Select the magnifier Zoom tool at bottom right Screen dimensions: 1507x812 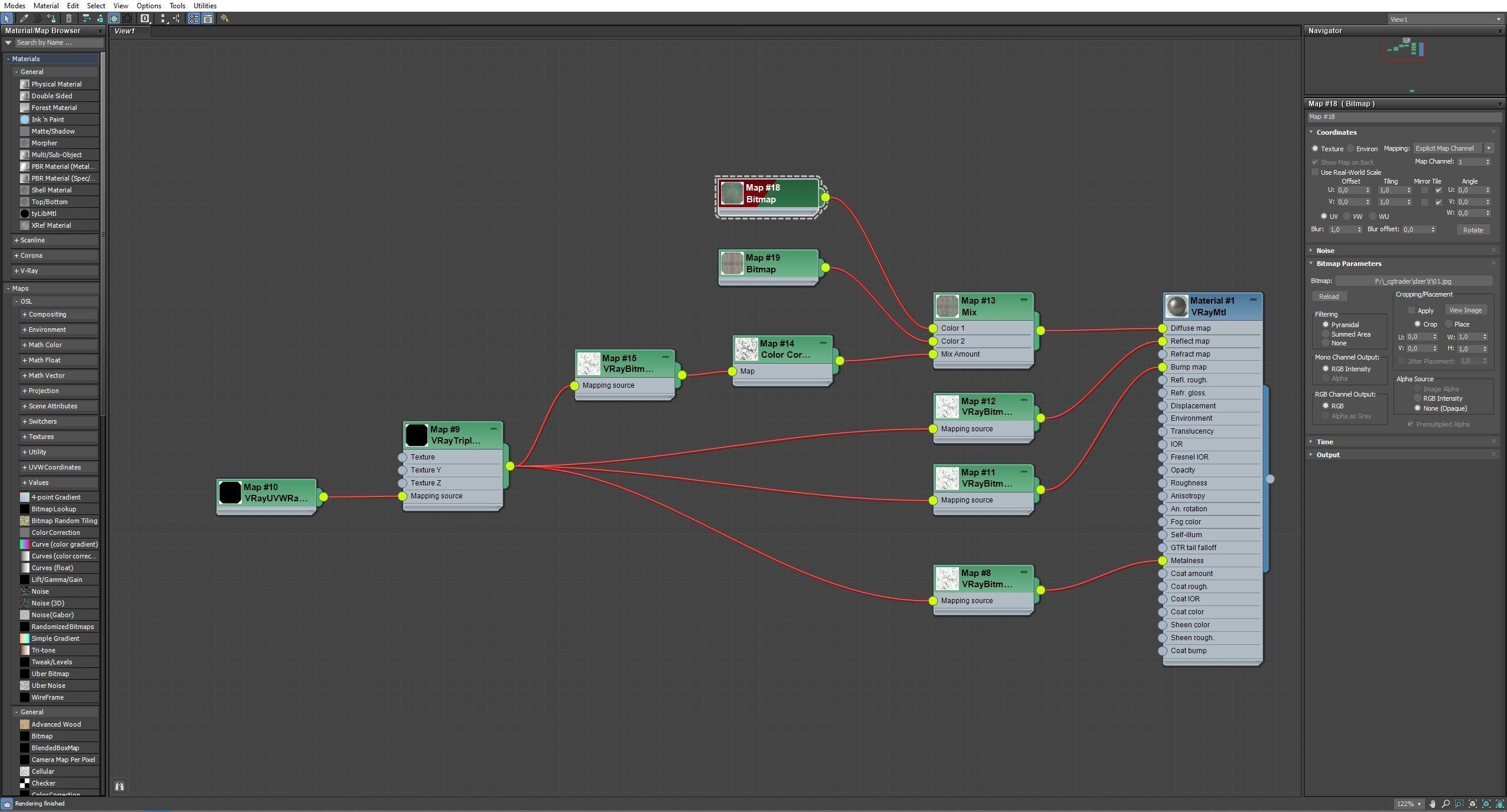1446,804
